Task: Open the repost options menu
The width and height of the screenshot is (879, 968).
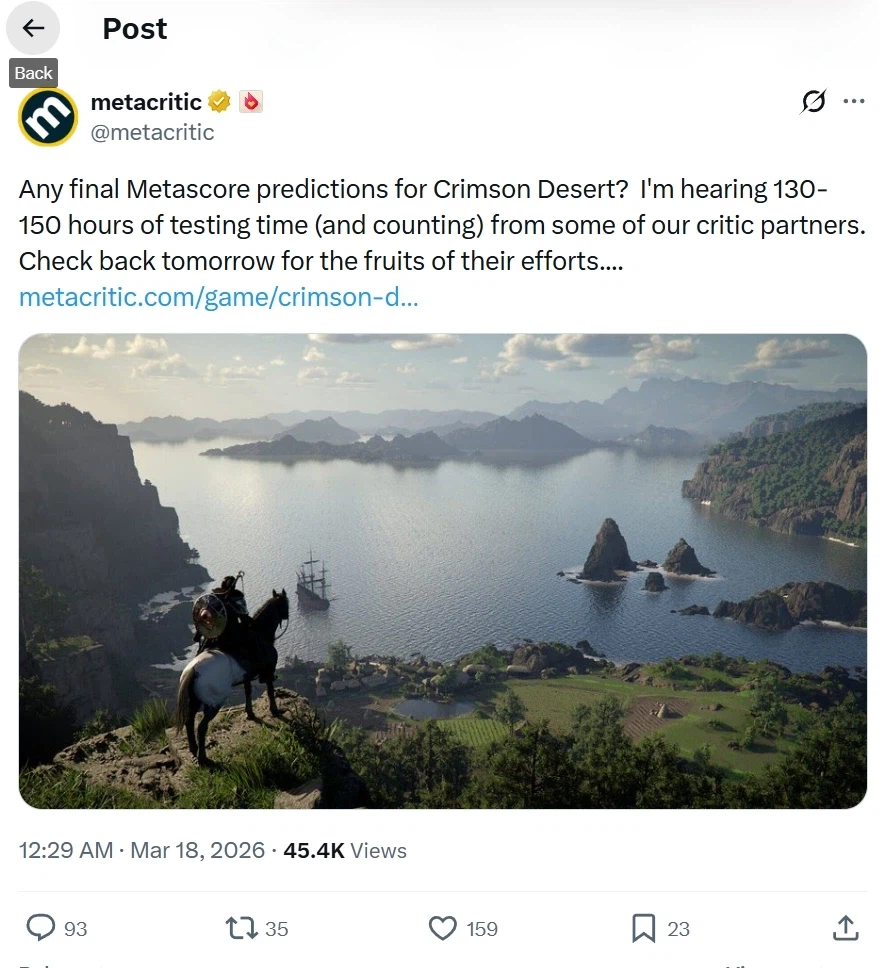Action: [x=241, y=928]
